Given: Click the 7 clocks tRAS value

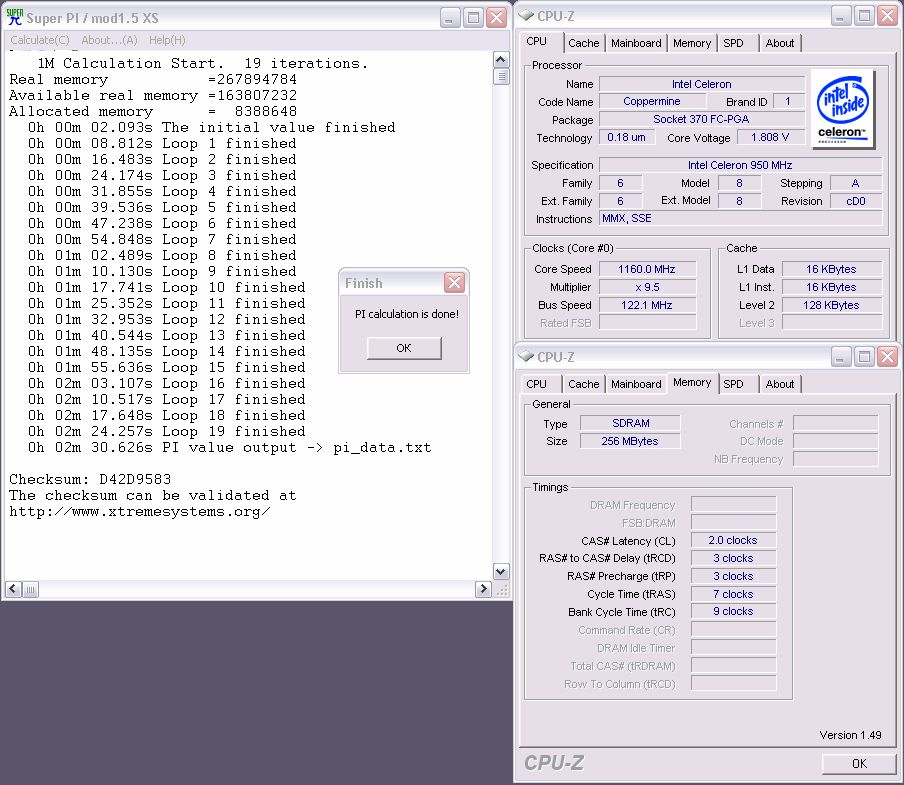Looking at the screenshot, I should 733,594.
